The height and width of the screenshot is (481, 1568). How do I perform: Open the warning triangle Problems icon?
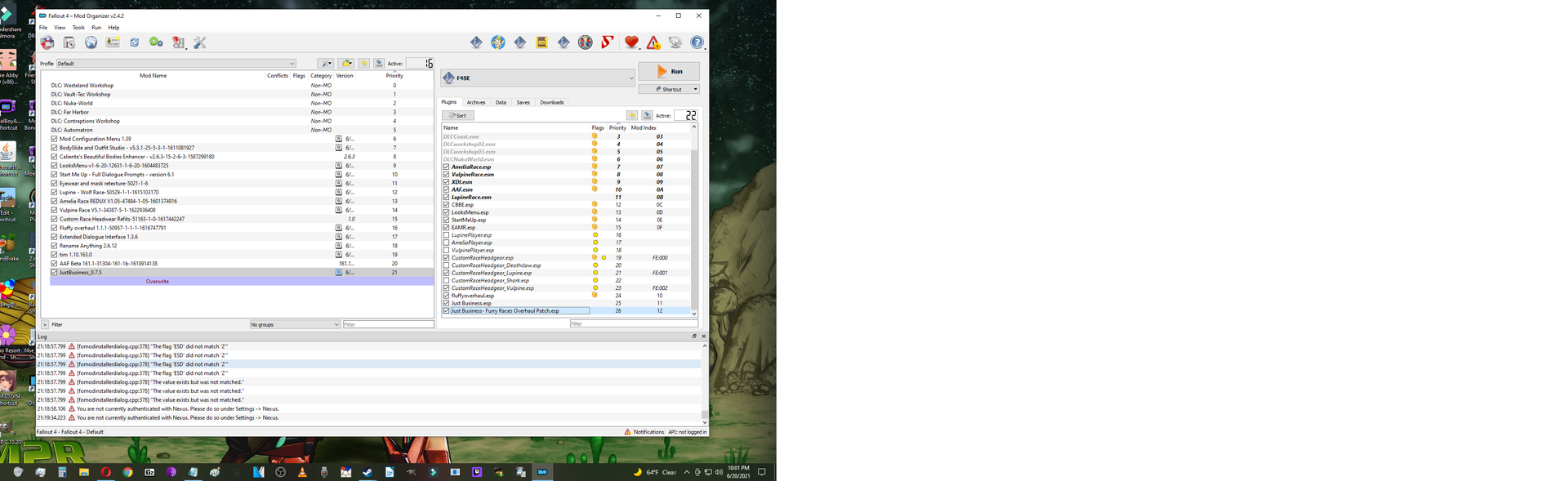[653, 42]
